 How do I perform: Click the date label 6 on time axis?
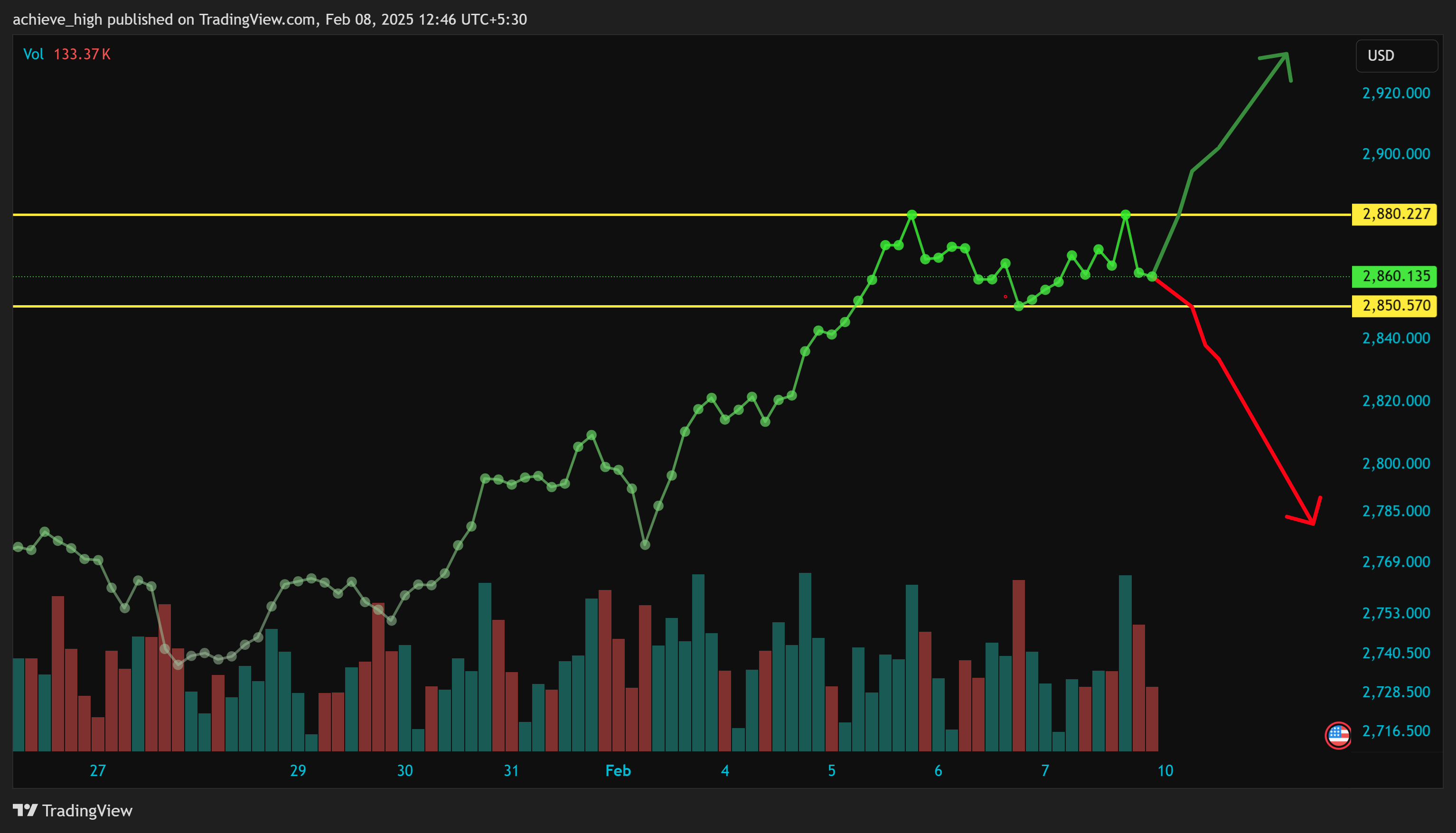click(938, 771)
